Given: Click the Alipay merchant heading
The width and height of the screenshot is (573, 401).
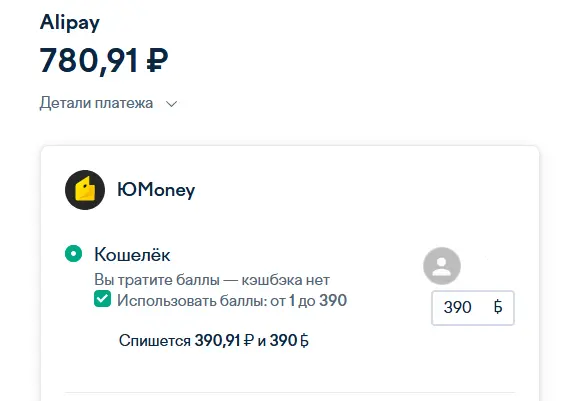Looking at the screenshot, I should (x=69, y=23).
